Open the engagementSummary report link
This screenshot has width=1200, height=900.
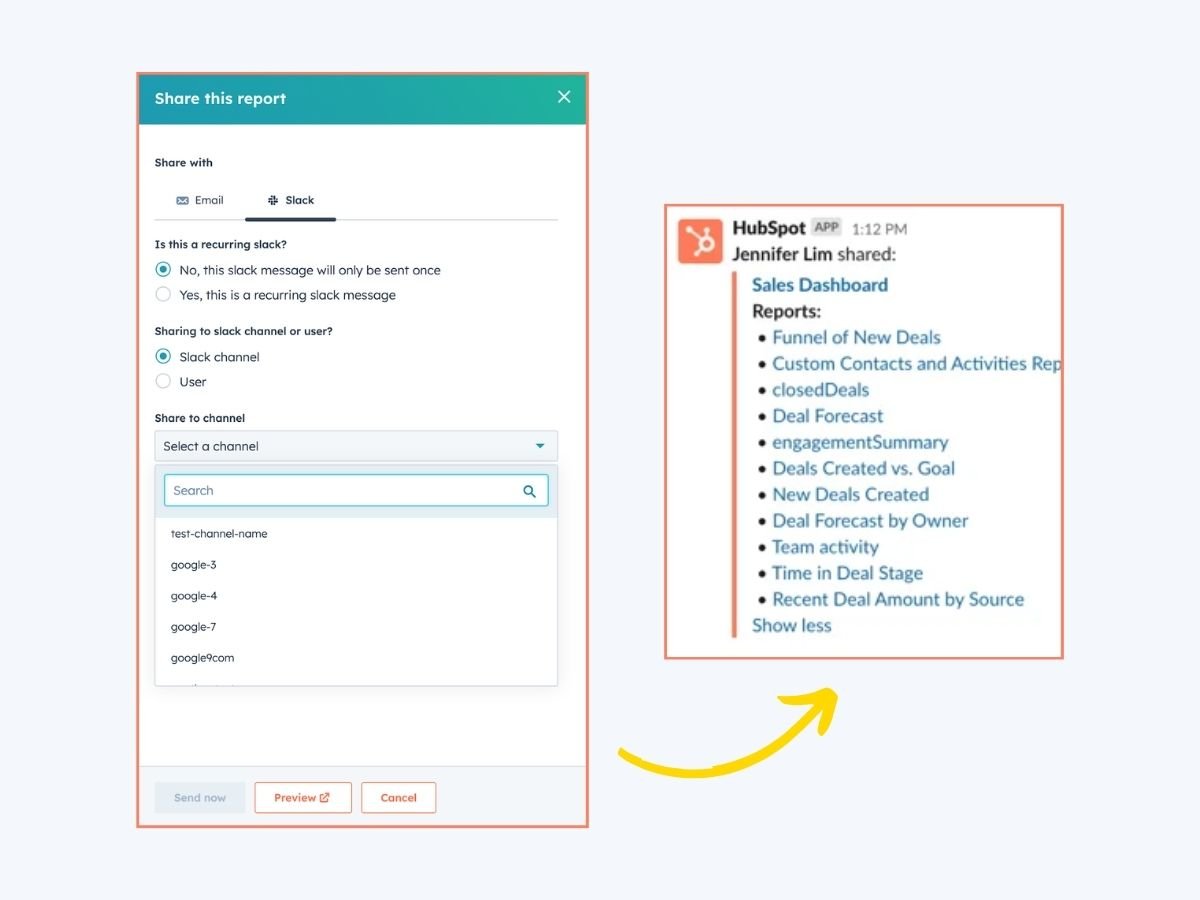(x=860, y=442)
